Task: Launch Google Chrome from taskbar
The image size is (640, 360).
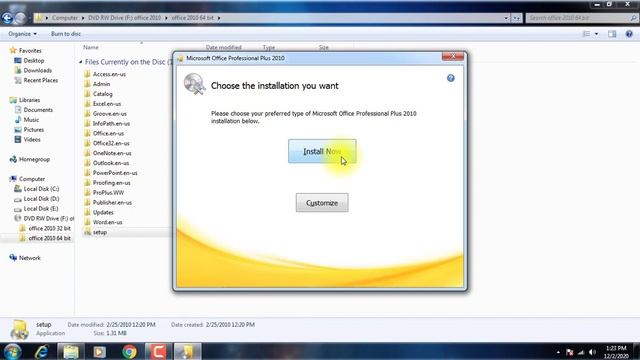Action: click(x=129, y=351)
